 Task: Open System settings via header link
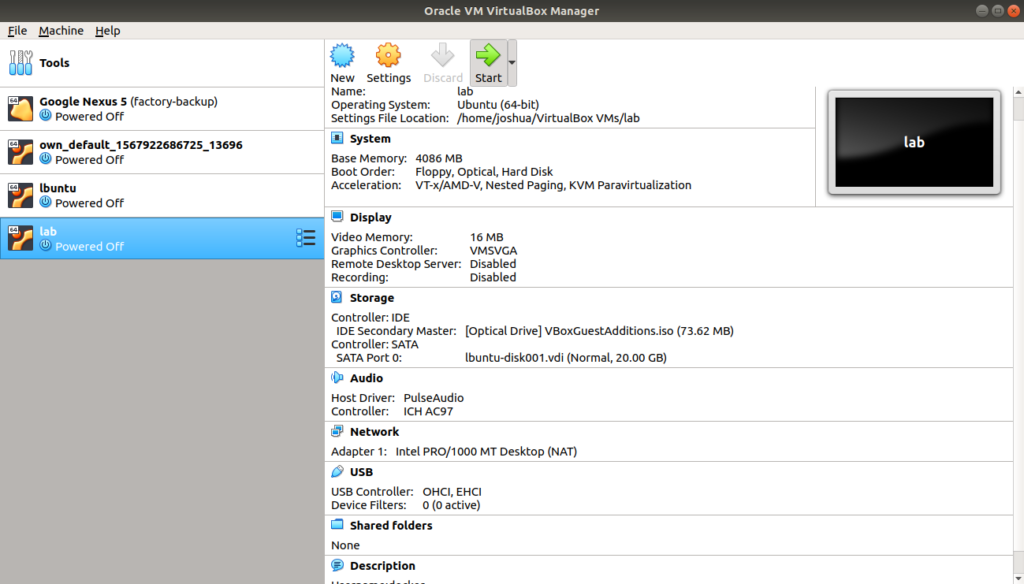(370, 138)
